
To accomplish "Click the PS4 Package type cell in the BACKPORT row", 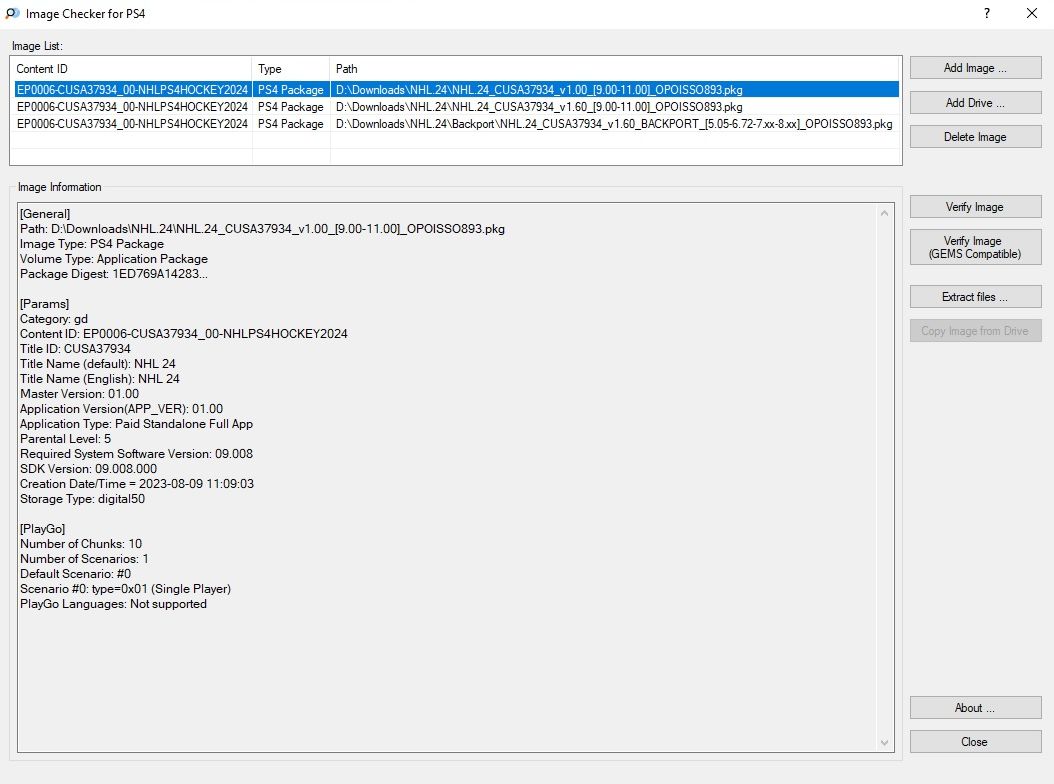I will 291,124.
